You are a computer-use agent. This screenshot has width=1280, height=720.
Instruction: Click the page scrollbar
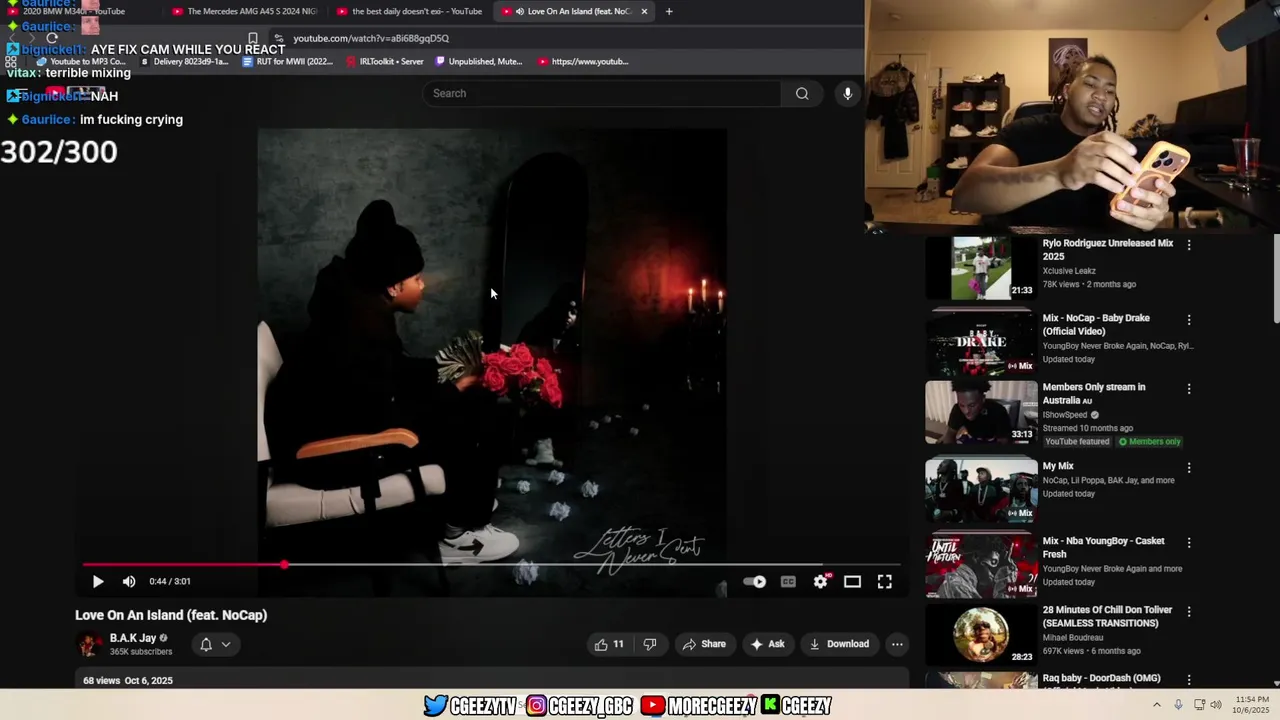coord(1276,280)
